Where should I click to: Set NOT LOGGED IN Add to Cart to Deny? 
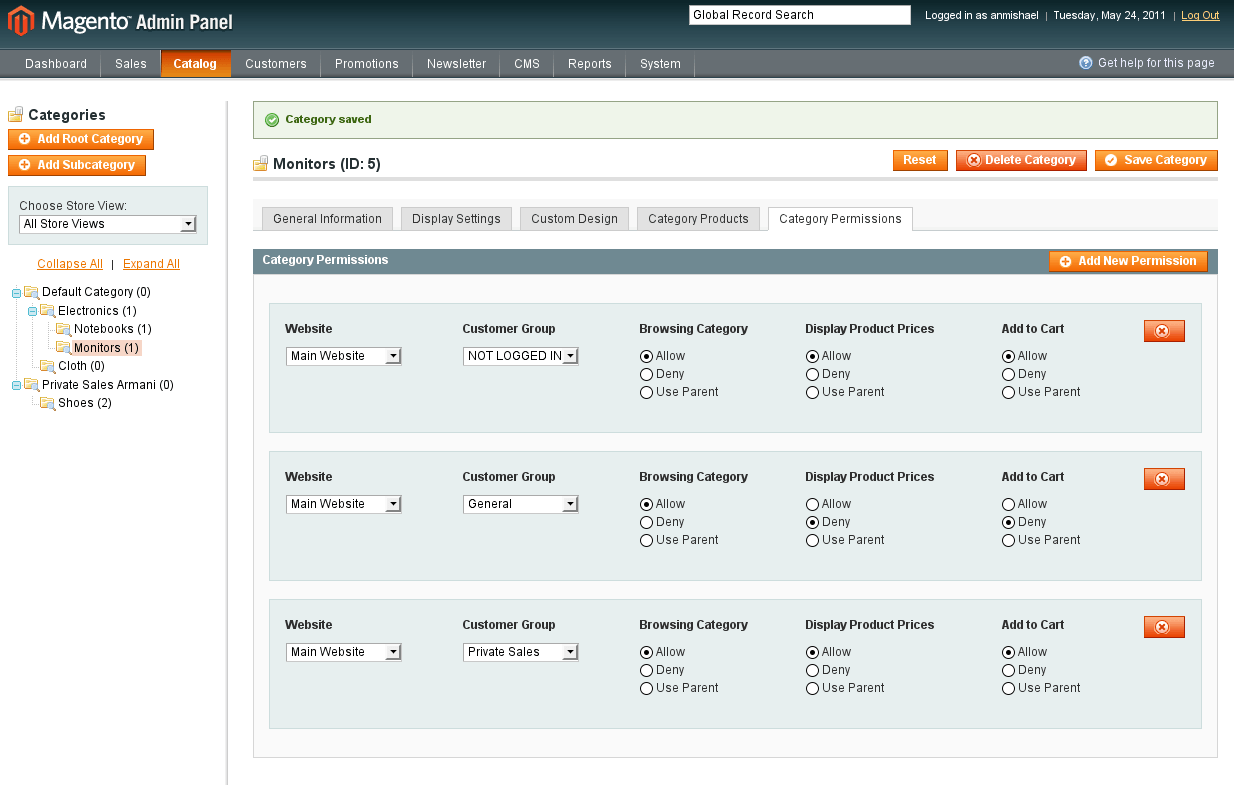click(1008, 374)
